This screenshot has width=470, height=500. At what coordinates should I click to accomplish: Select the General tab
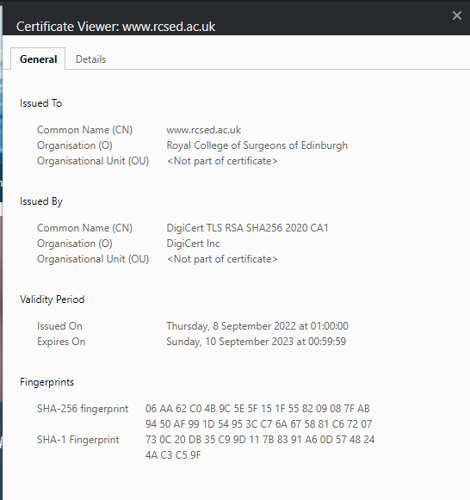pyautogui.click(x=38, y=59)
